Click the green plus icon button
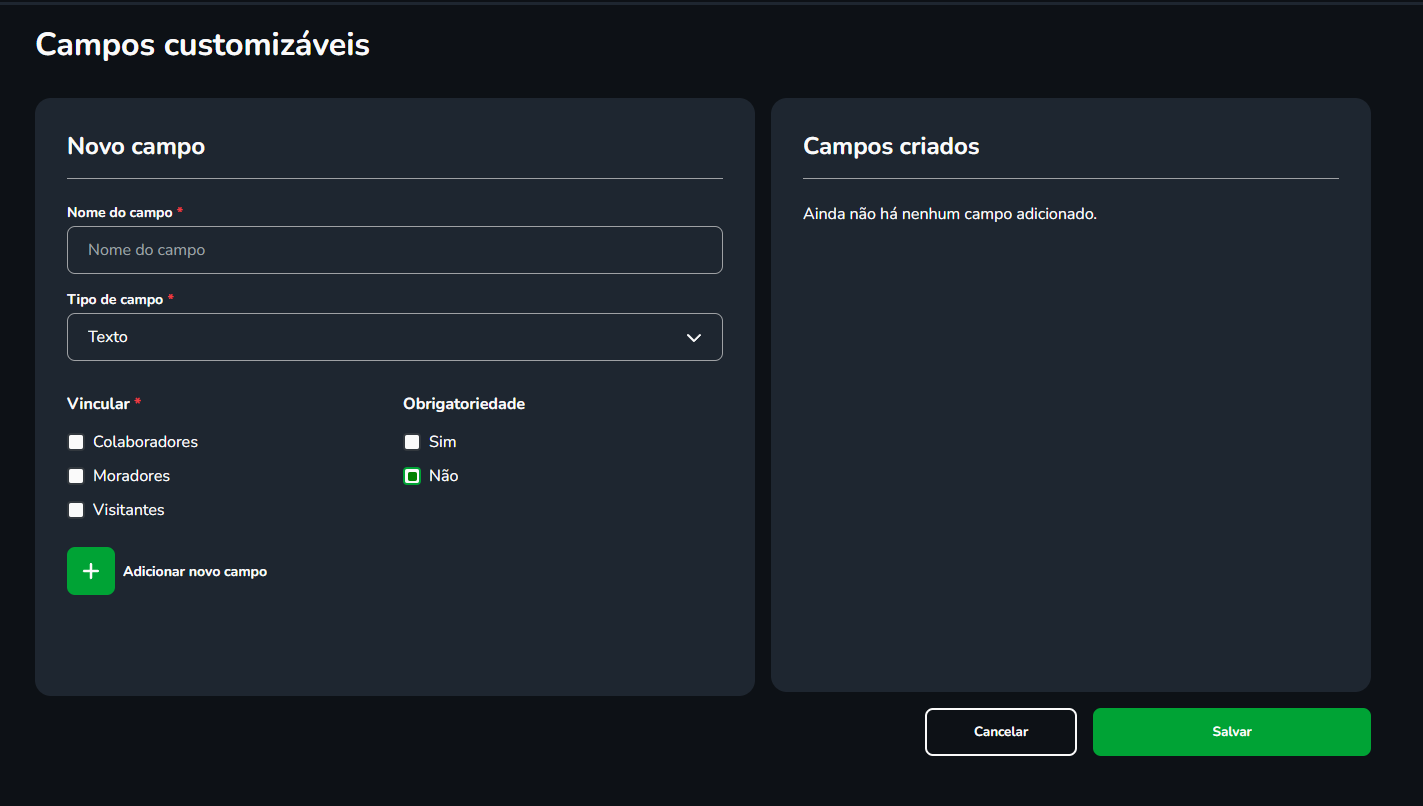This screenshot has width=1423, height=806. (91, 571)
